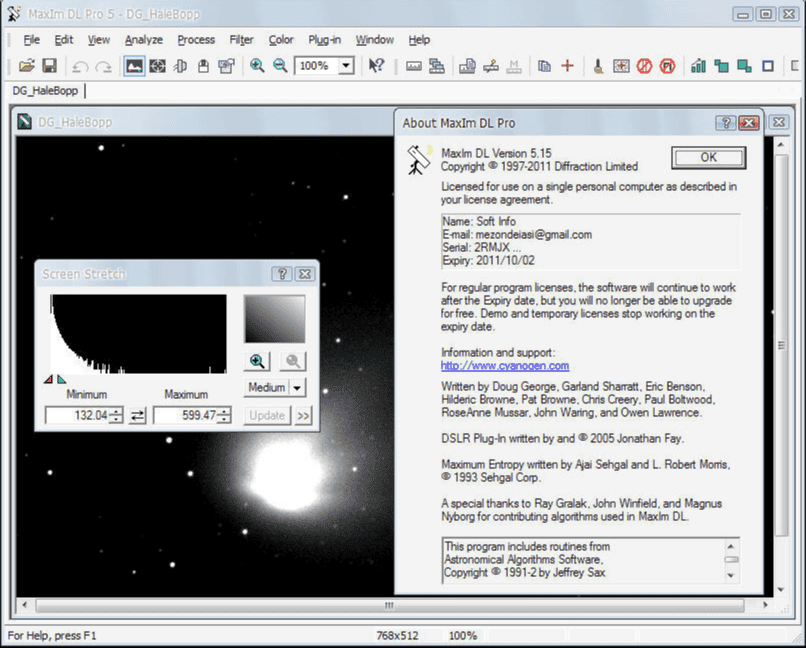Expand Screen Stretch options with >> button
The width and height of the screenshot is (806, 648).
[303, 415]
